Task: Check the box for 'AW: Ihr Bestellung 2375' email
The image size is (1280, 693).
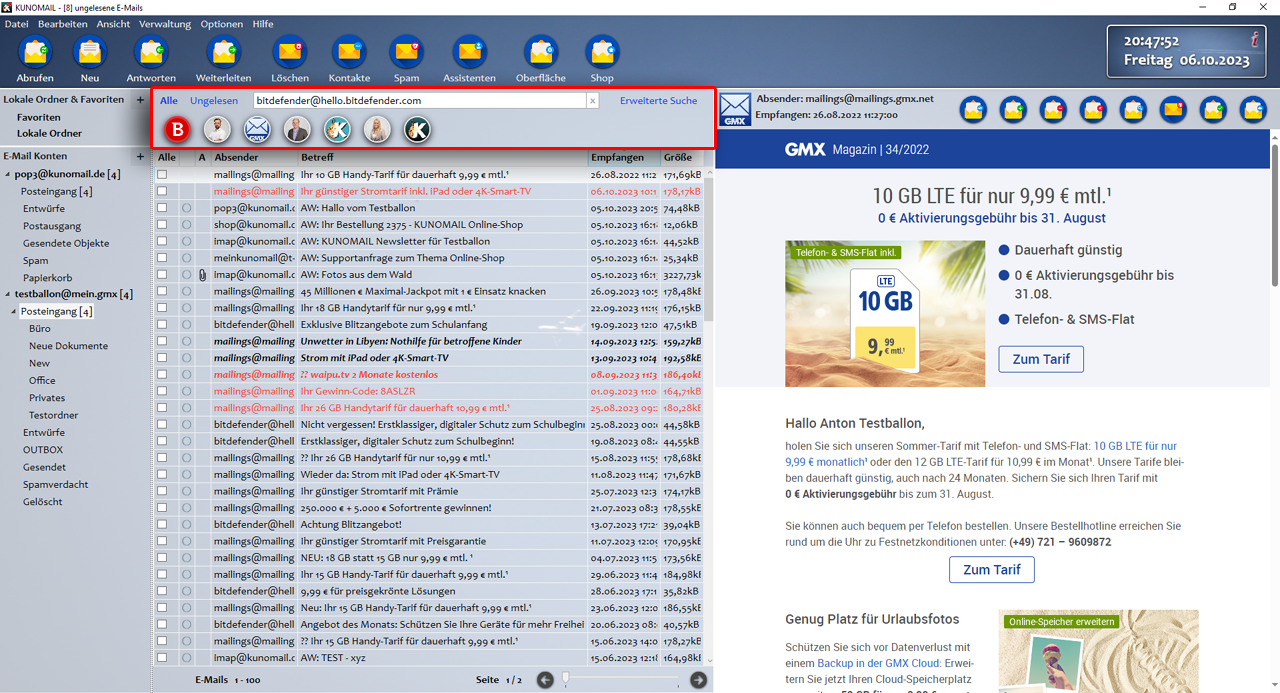Action: pos(162,225)
